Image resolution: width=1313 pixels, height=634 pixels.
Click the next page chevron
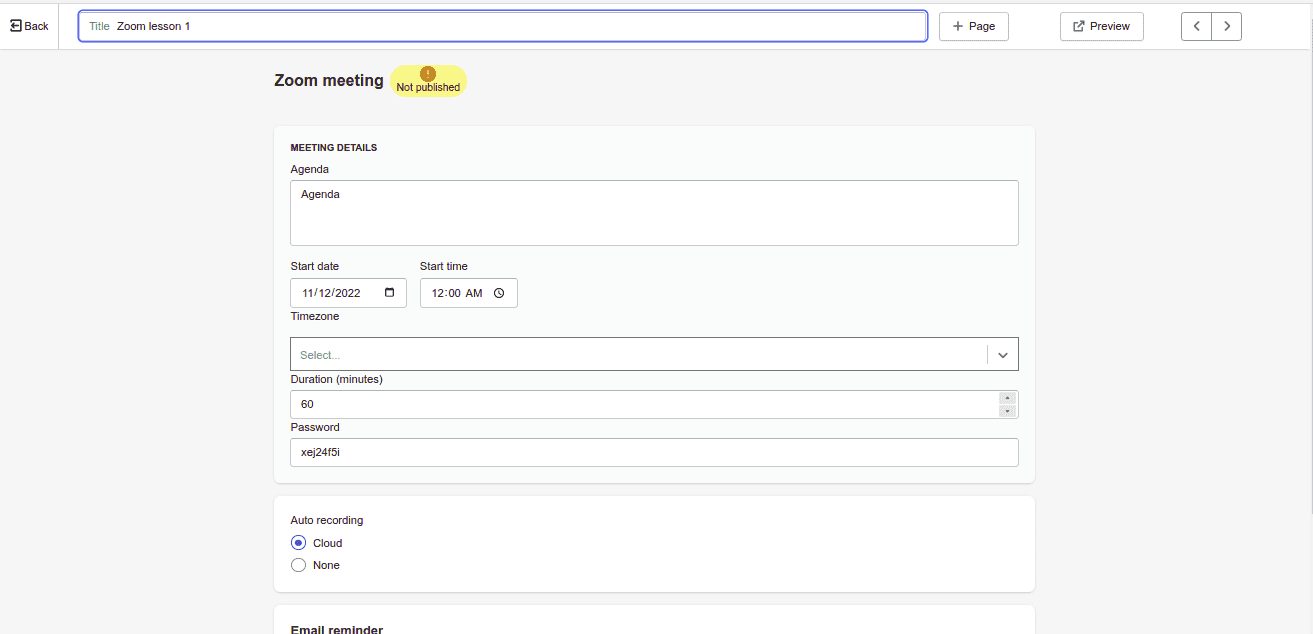click(x=1227, y=26)
